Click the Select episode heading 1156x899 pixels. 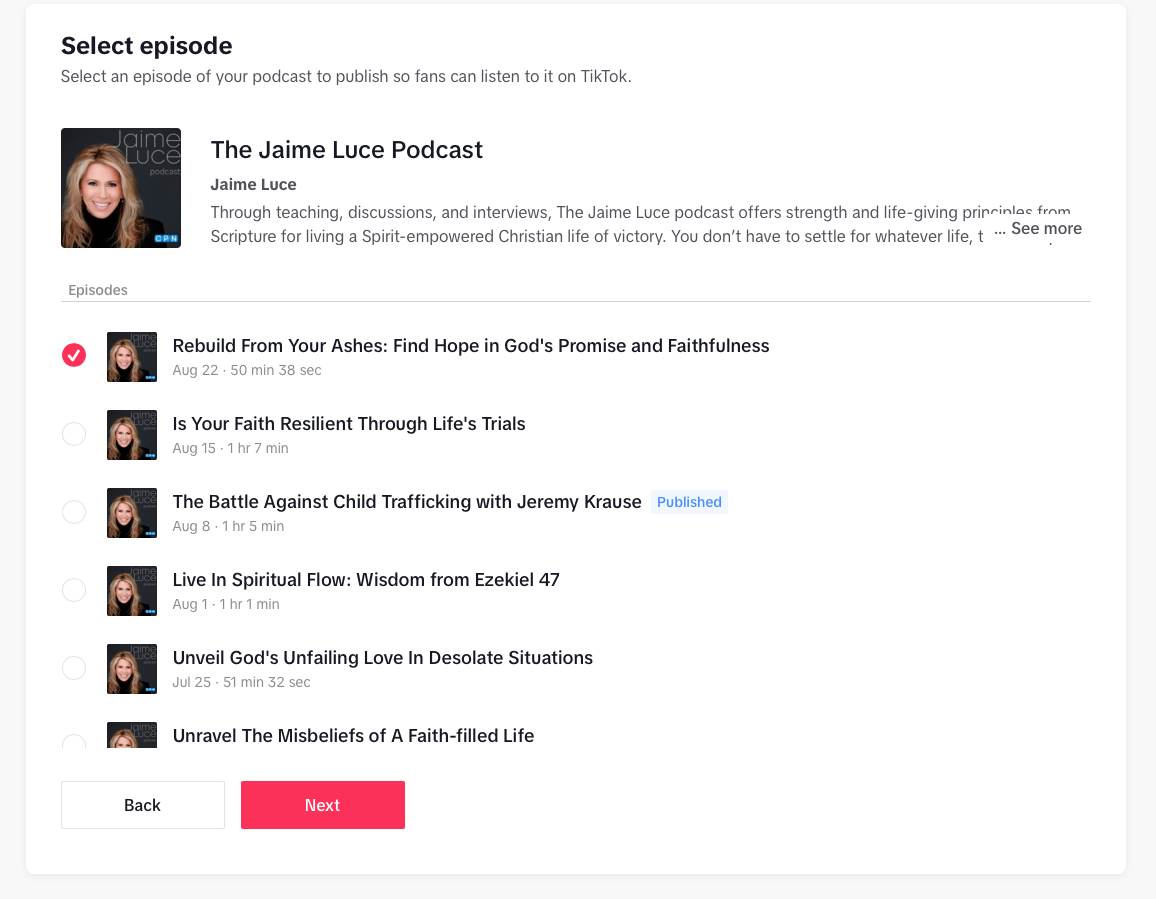point(147,46)
